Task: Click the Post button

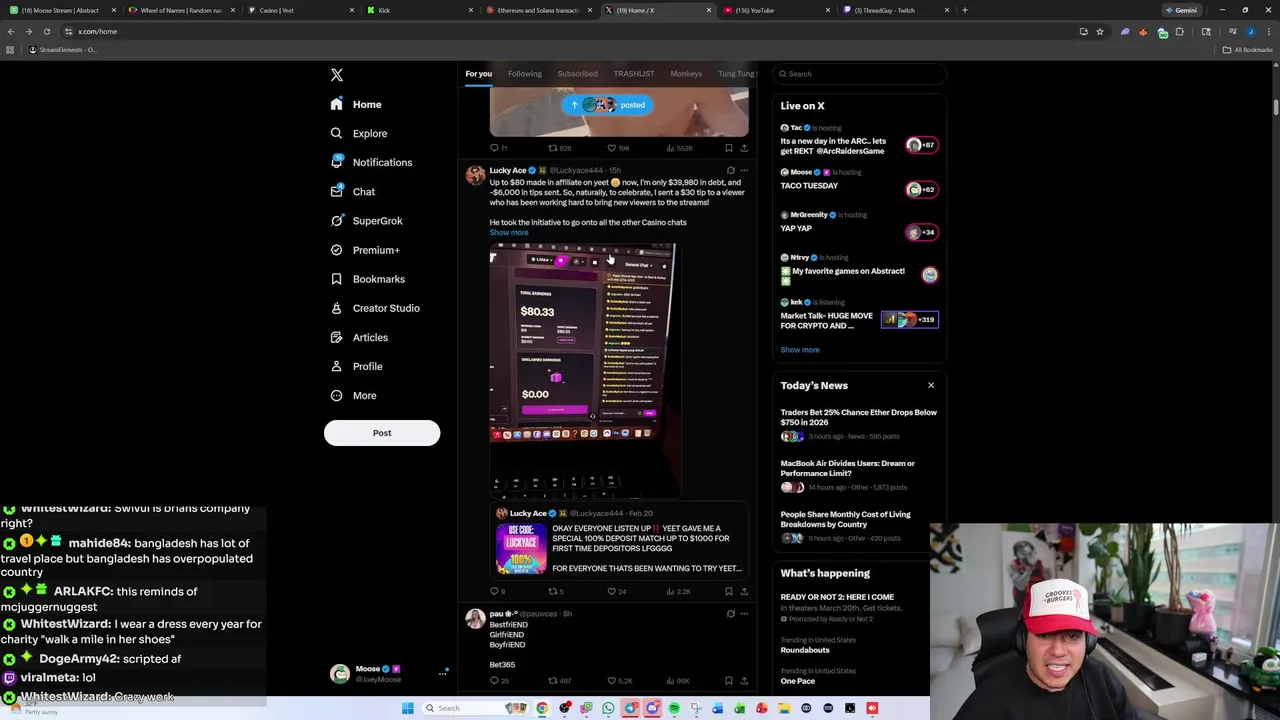Action: pos(382,433)
